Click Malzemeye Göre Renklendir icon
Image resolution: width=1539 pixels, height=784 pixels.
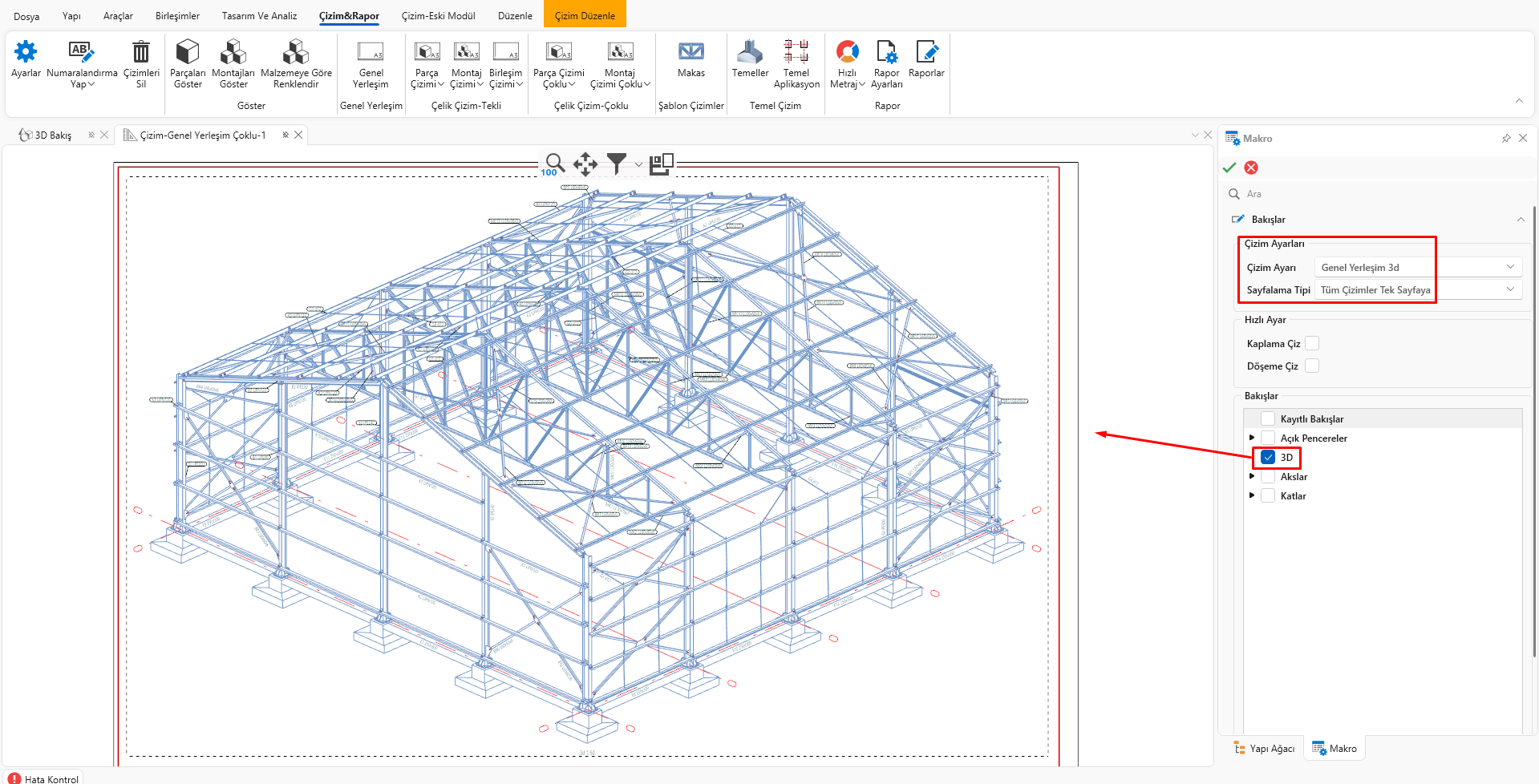[x=296, y=53]
